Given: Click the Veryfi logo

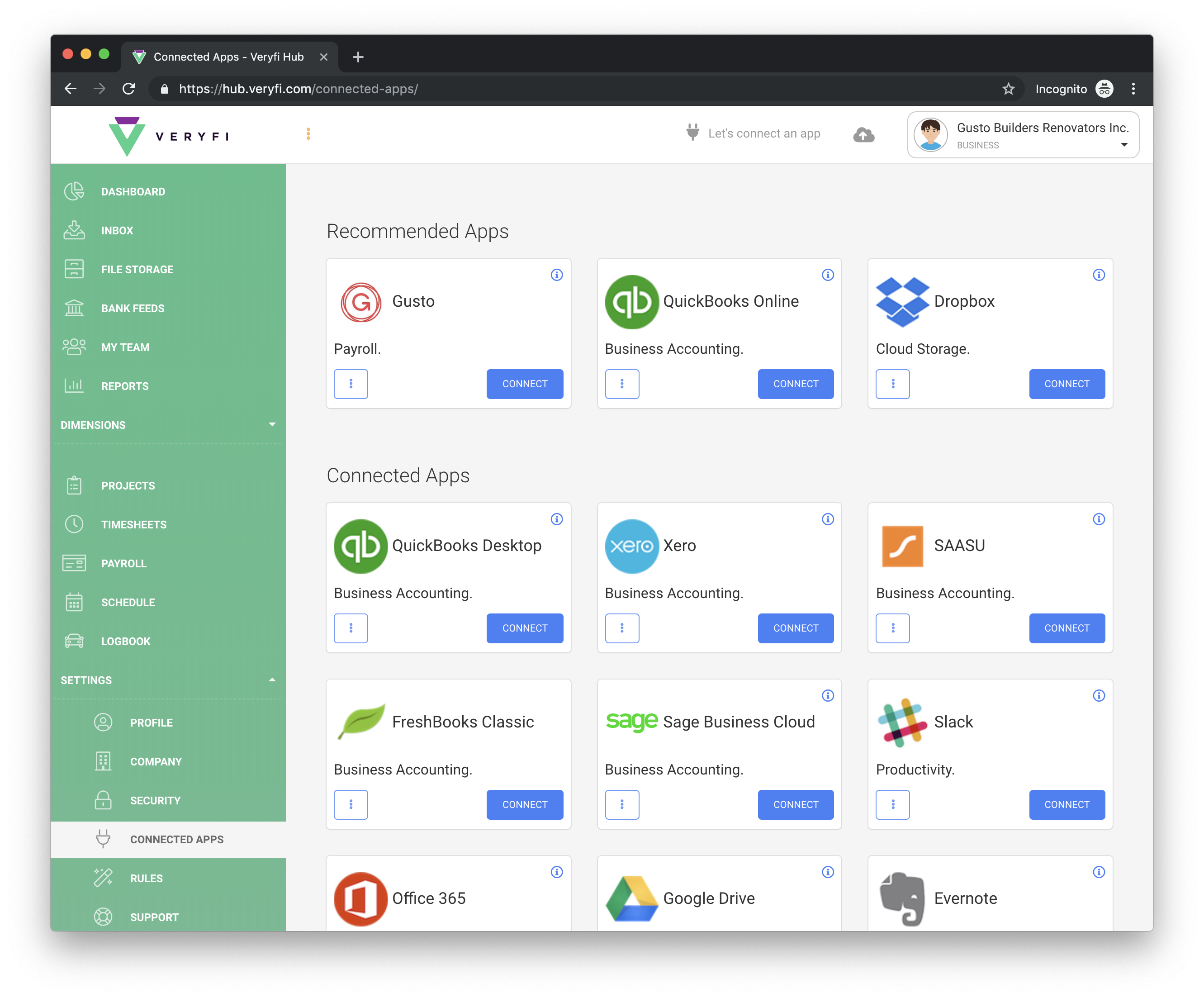Looking at the screenshot, I should [169, 136].
